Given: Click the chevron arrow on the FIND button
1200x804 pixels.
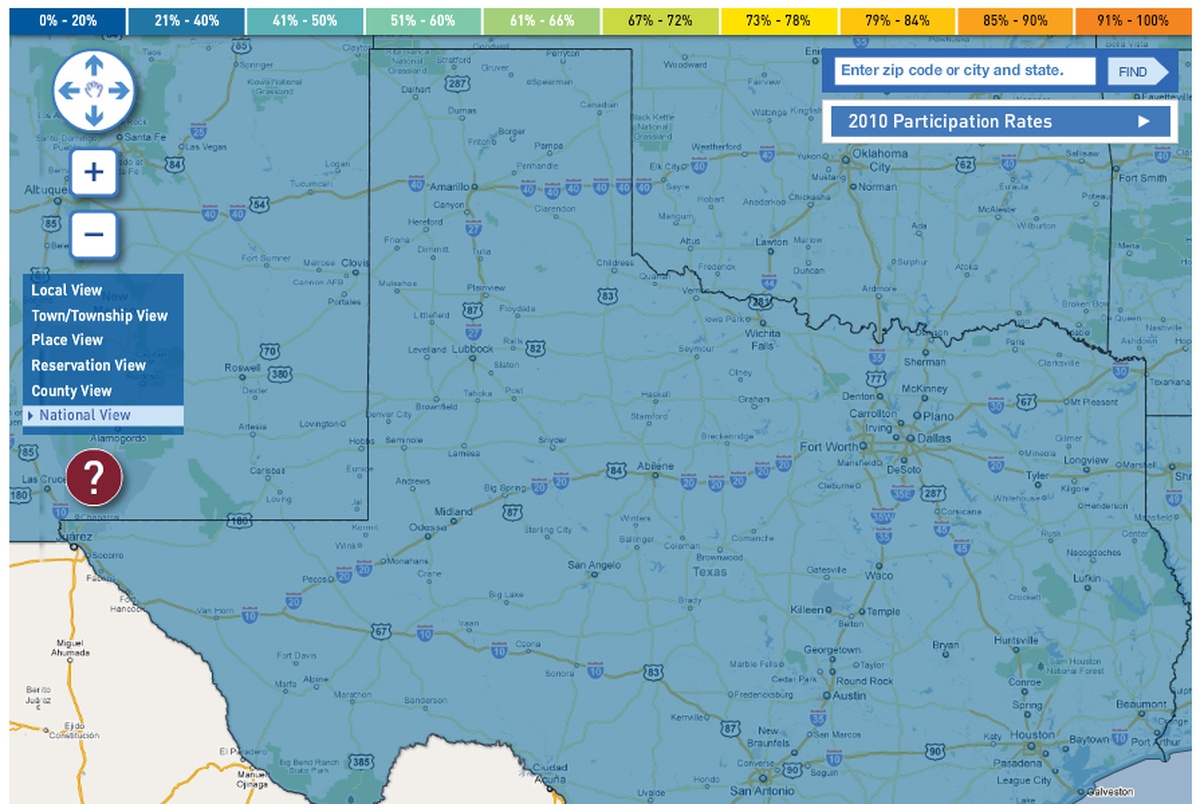Looking at the screenshot, I should point(1162,71).
